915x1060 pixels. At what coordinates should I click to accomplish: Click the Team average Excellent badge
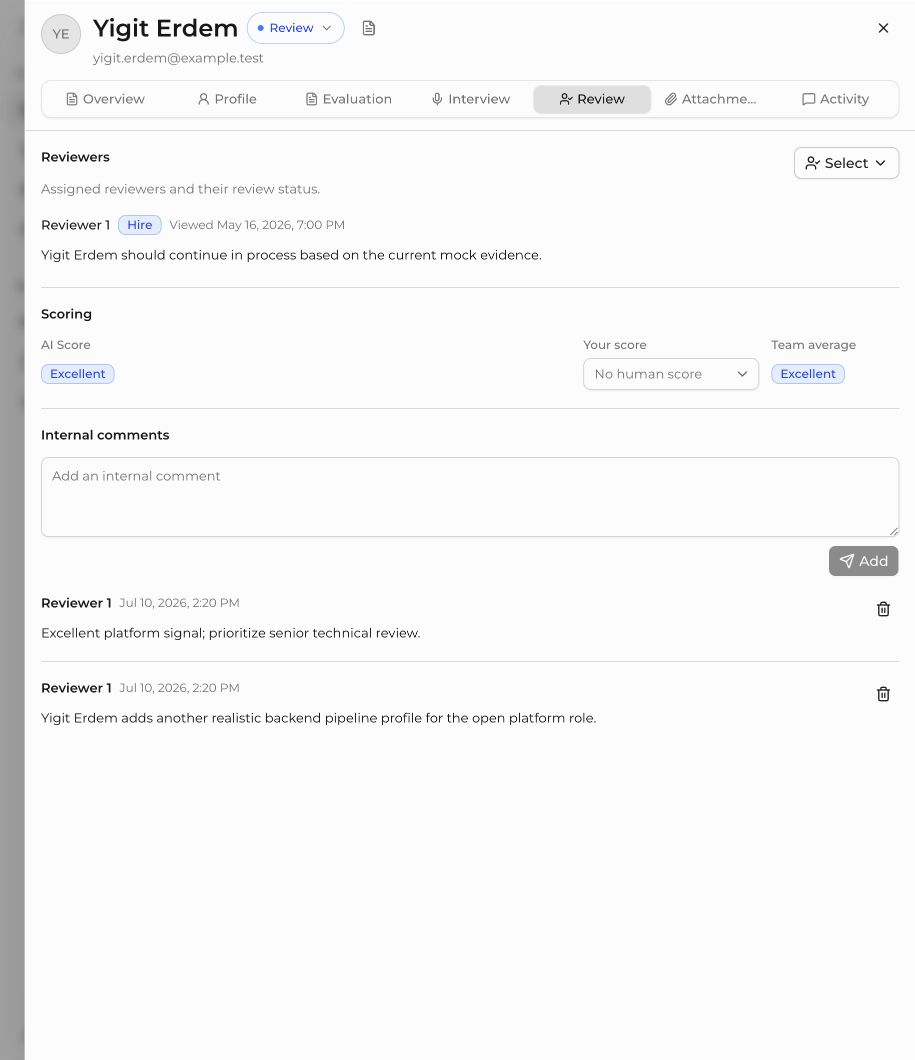click(x=808, y=374)
